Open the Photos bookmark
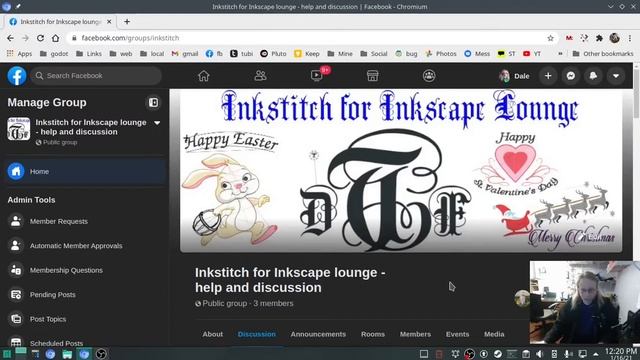Screen dimensions: 640x360 [441, 53]
